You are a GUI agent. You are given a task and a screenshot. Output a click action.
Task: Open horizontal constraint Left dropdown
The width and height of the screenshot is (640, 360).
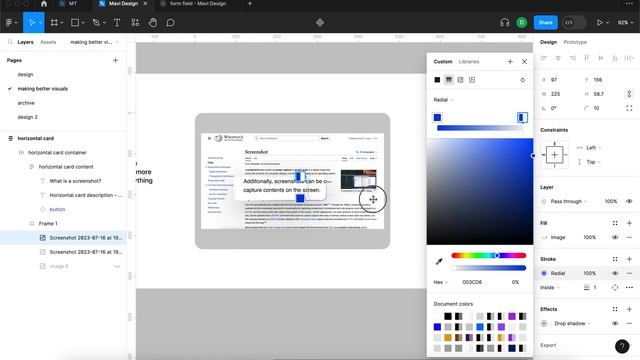[x=589, y=148]
